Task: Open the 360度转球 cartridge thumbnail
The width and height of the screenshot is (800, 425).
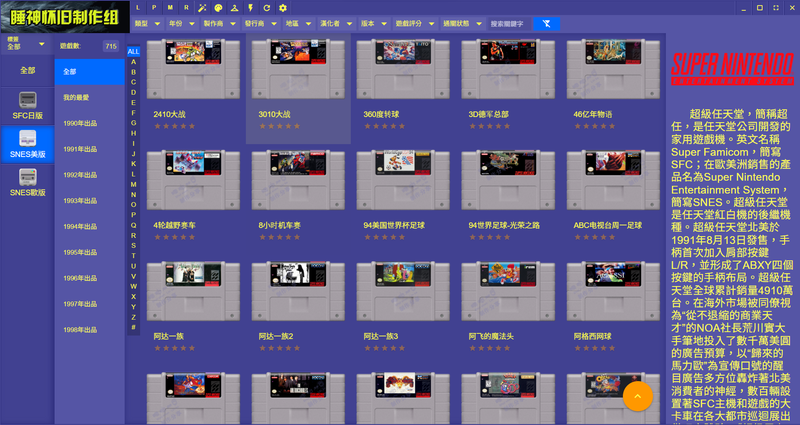Action: pos(403,69)
